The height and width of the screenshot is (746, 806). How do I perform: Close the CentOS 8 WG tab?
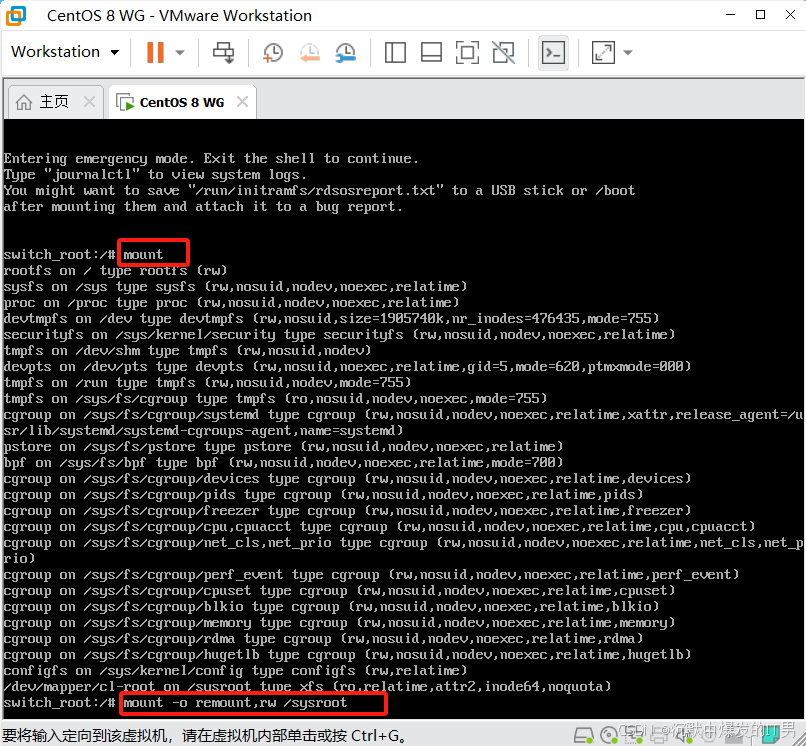click(x=242, y=102)
